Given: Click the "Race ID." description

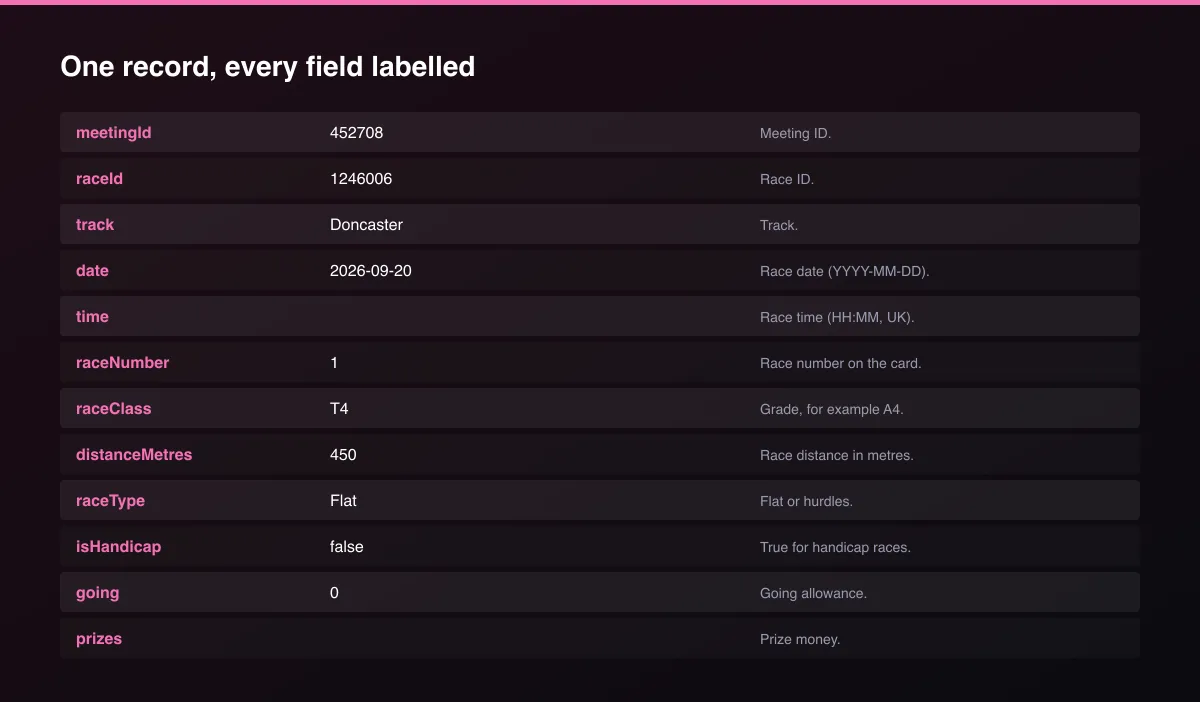Looking at the screenshot, I should click(x=787, y=179).
